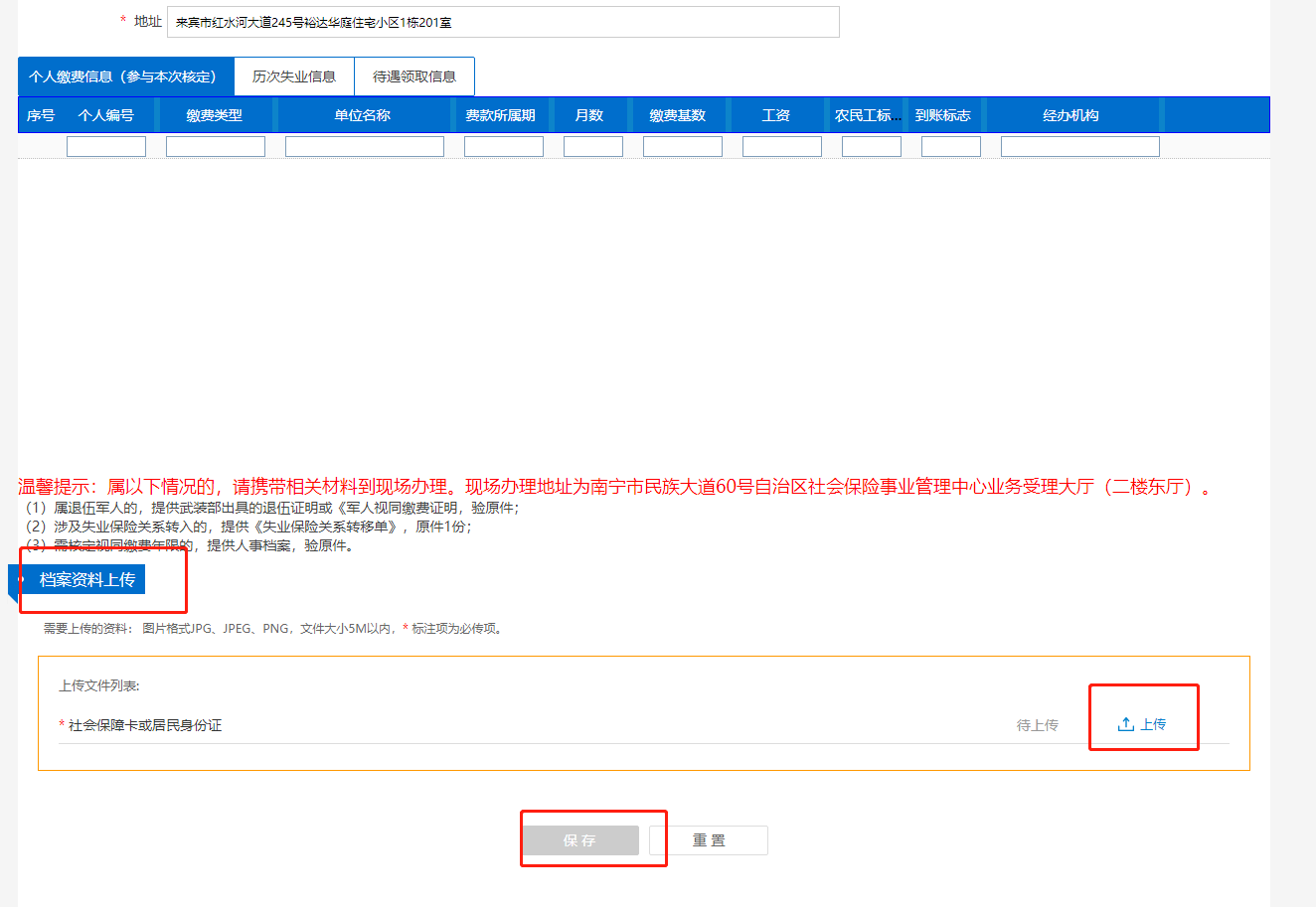
Task: Click the 到账标志 column header
Action: point(943,115)
